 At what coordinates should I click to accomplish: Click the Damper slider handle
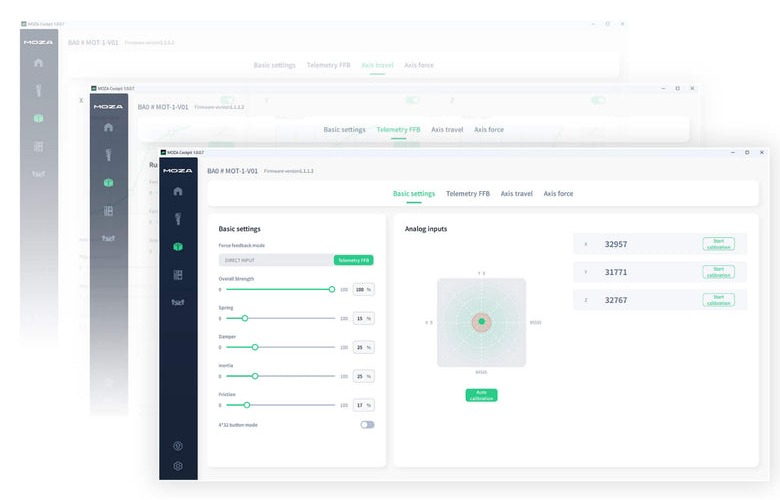click(x=255, y=347)
